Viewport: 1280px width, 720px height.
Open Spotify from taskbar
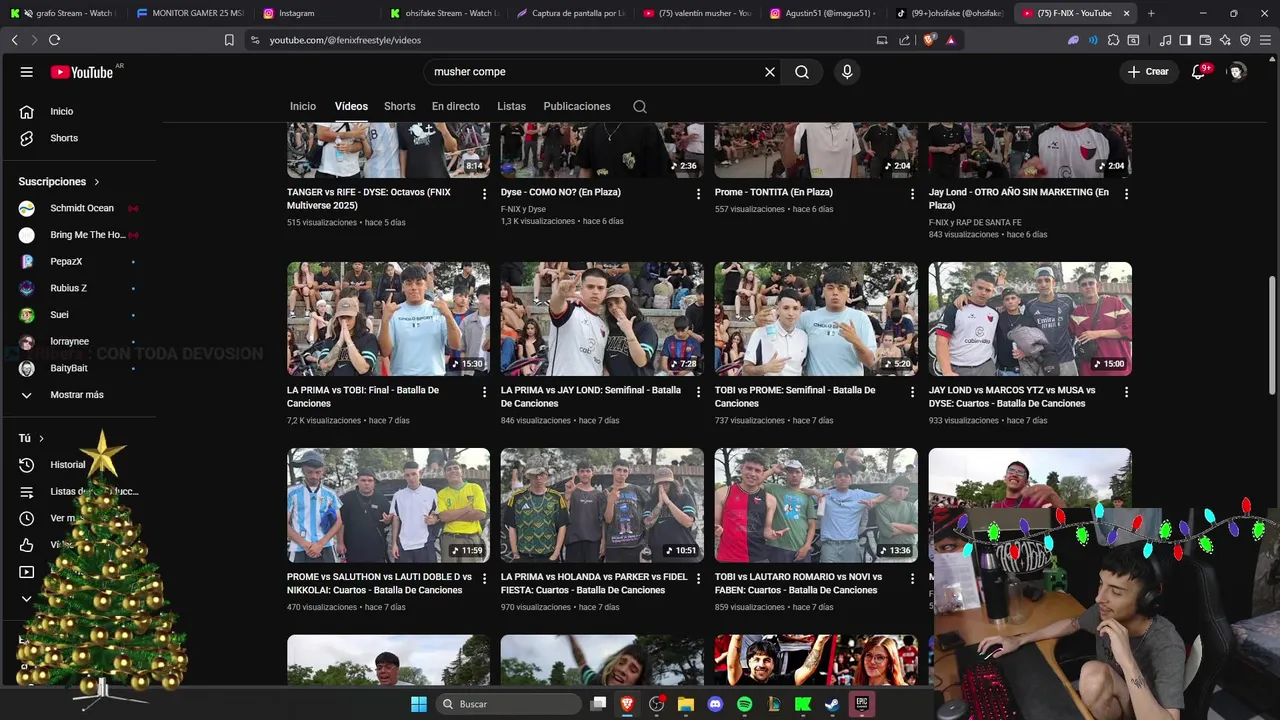coord(744,704)
